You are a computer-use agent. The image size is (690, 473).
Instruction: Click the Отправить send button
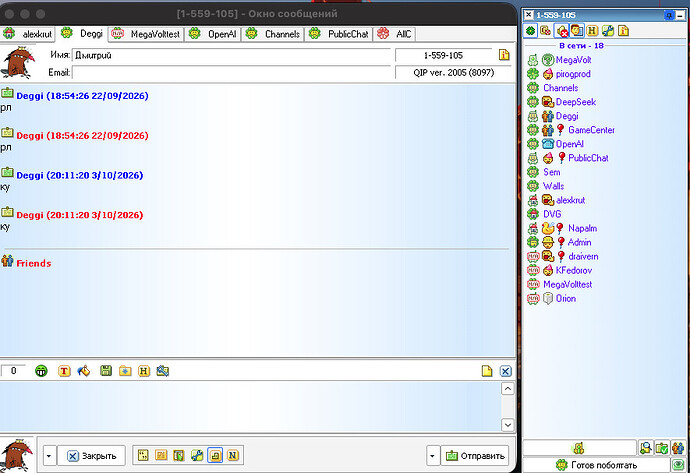point(475,456)
